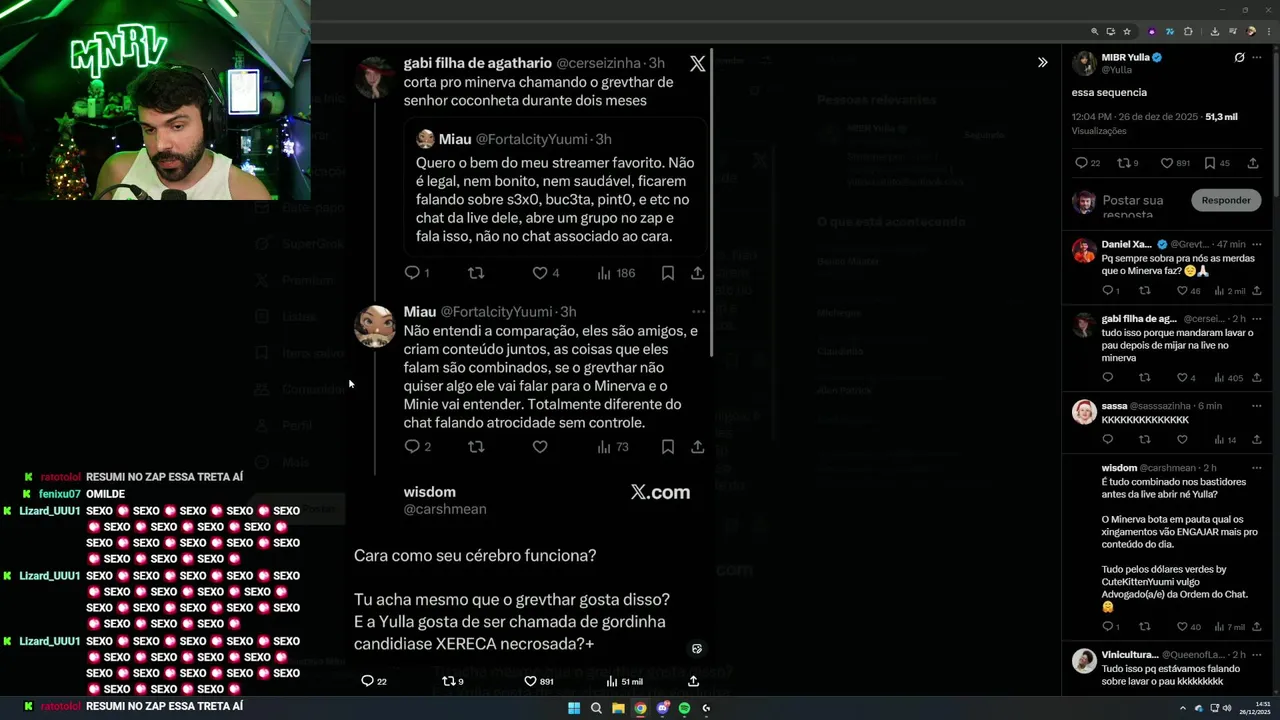Open browser downloads icon

point(1214,31)
